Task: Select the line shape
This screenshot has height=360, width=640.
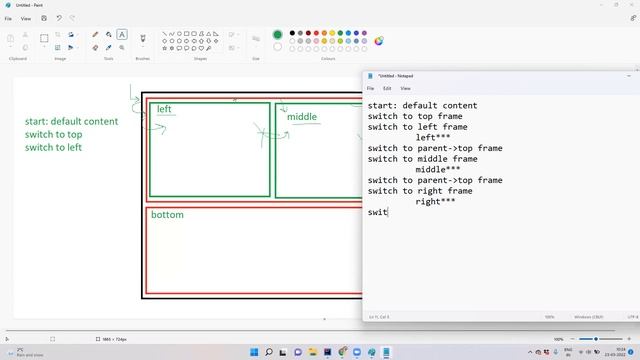Action: tap(164, 34)
